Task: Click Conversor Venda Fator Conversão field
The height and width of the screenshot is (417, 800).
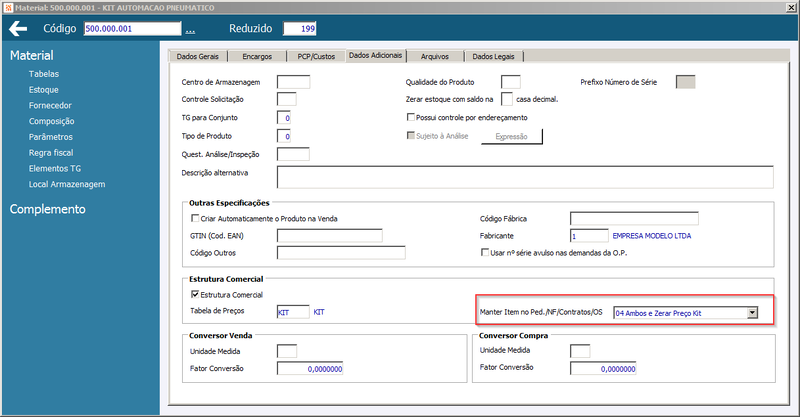Action: pyautogui.click(x=310, y=369)
